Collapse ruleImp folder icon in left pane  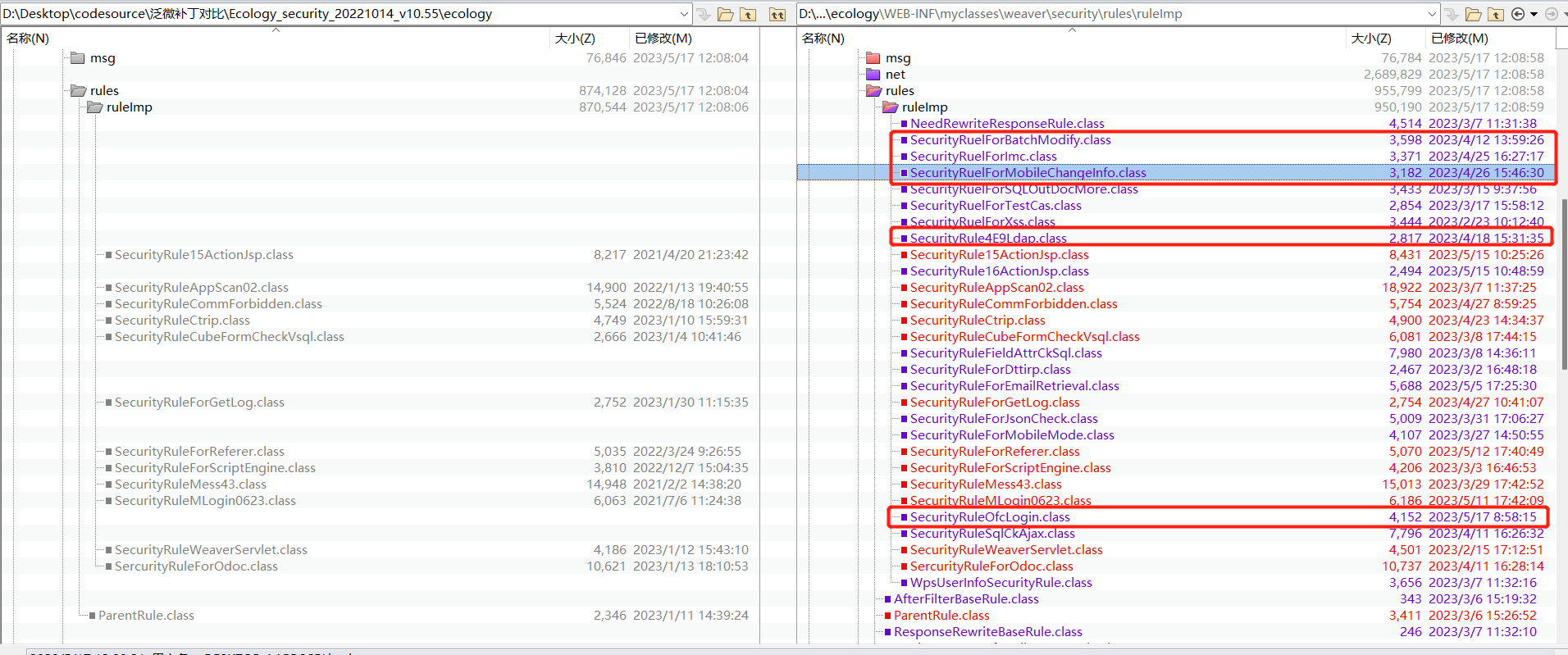pos(94,107)
